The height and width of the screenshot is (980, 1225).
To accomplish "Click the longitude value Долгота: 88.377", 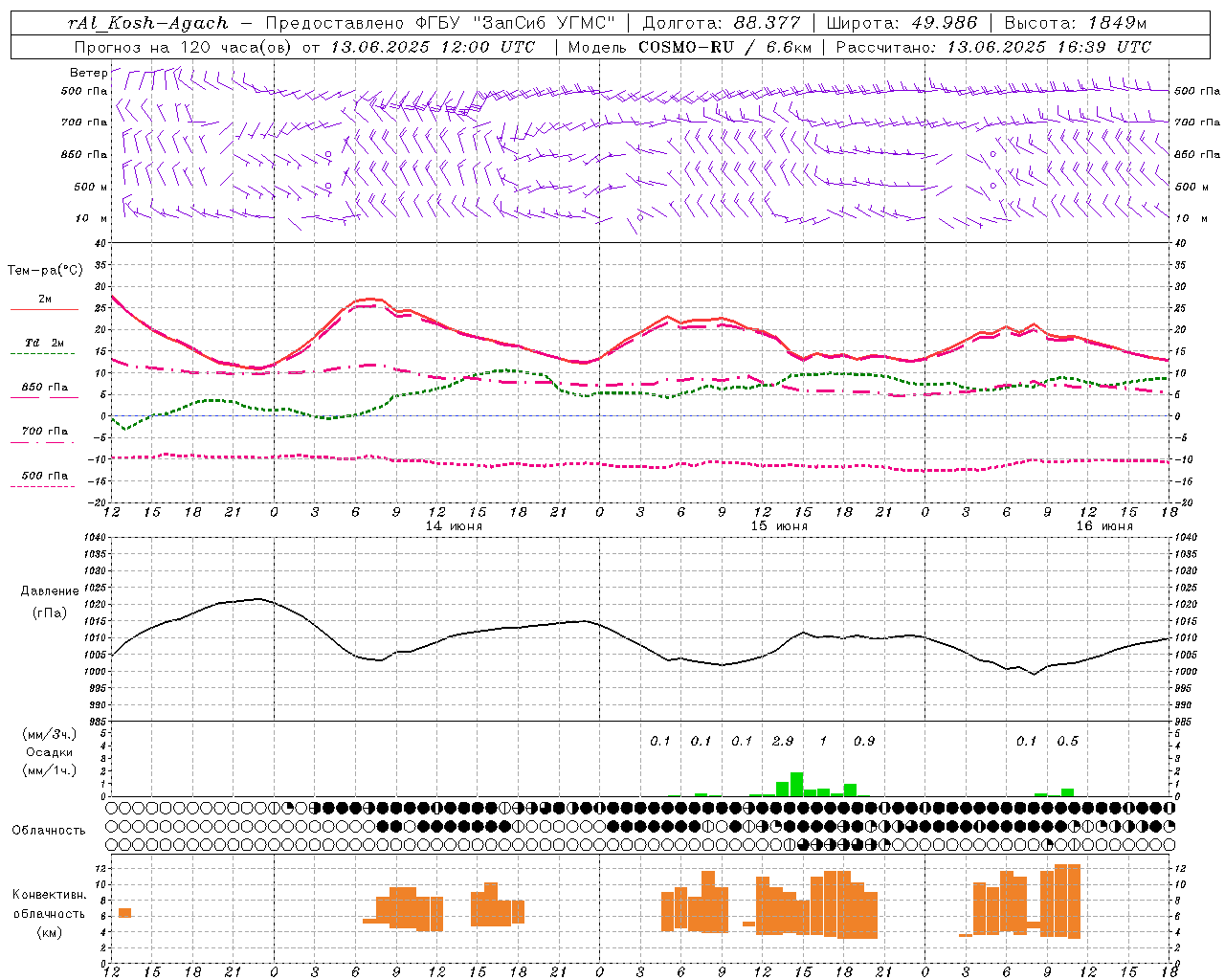I will 722,23.
